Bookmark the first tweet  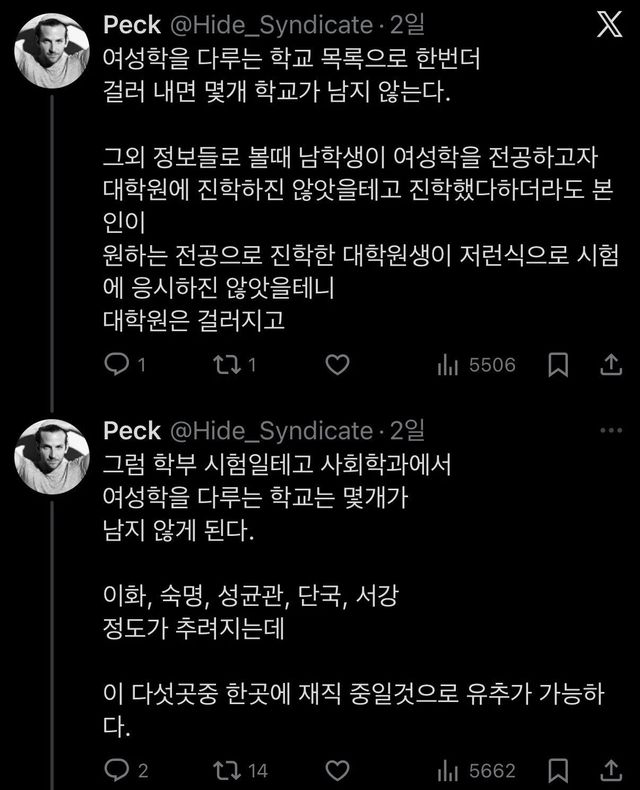[x=559, y=366]
